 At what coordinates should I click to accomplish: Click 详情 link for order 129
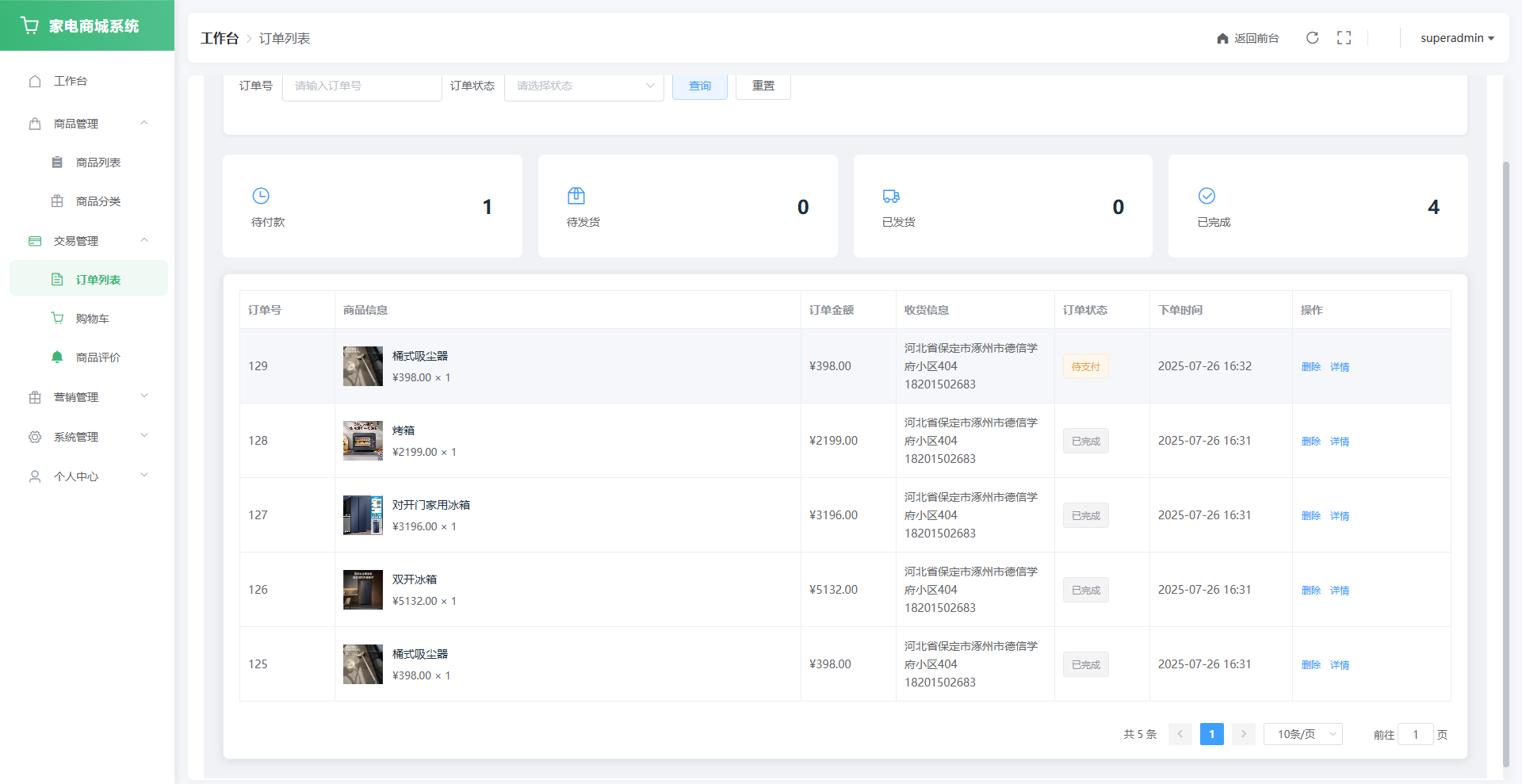[x=1339, y=366]
